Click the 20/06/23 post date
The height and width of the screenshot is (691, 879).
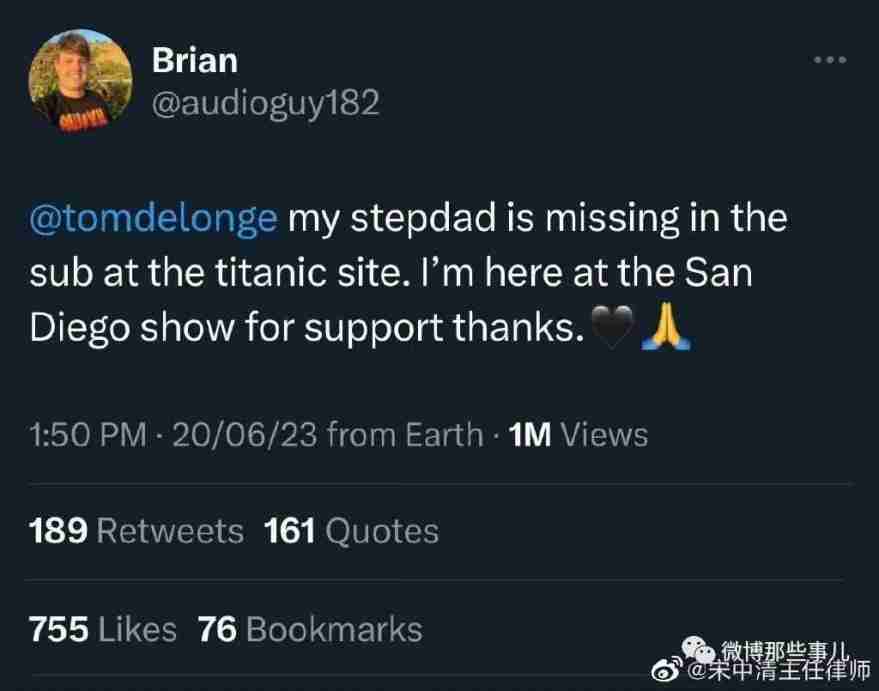[x=245, y=435]
